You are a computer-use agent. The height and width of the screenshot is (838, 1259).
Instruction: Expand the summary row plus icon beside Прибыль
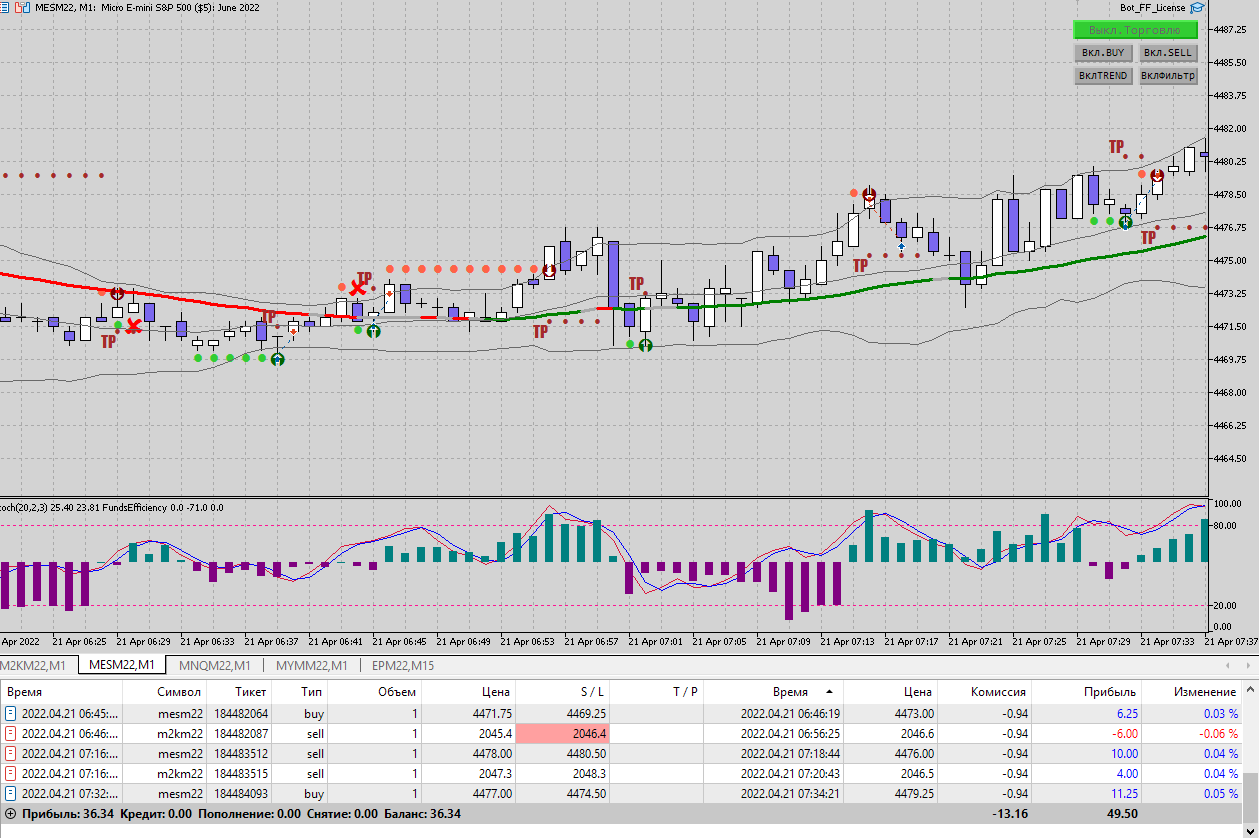click(11, 814)
